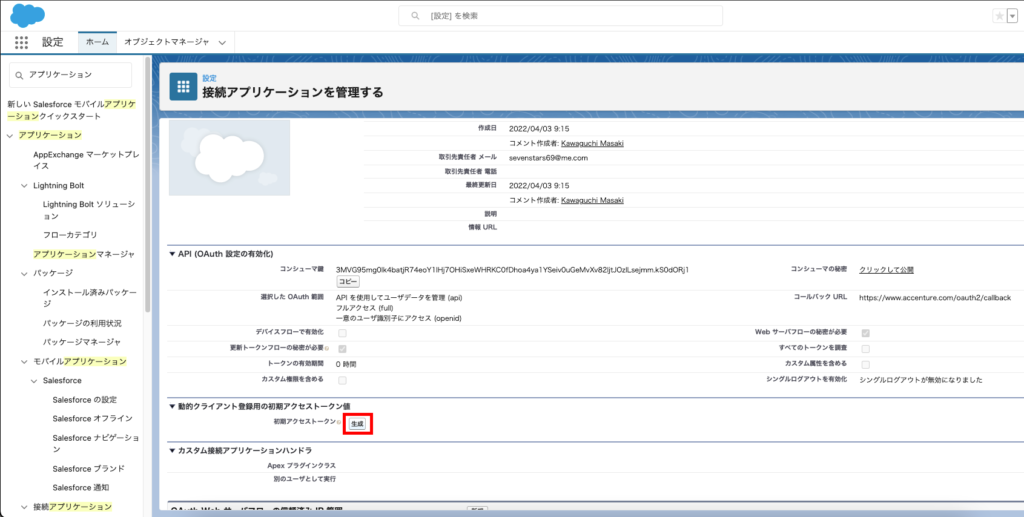Open the オブジェクトマネージャ tab

(x=166, y=42)
